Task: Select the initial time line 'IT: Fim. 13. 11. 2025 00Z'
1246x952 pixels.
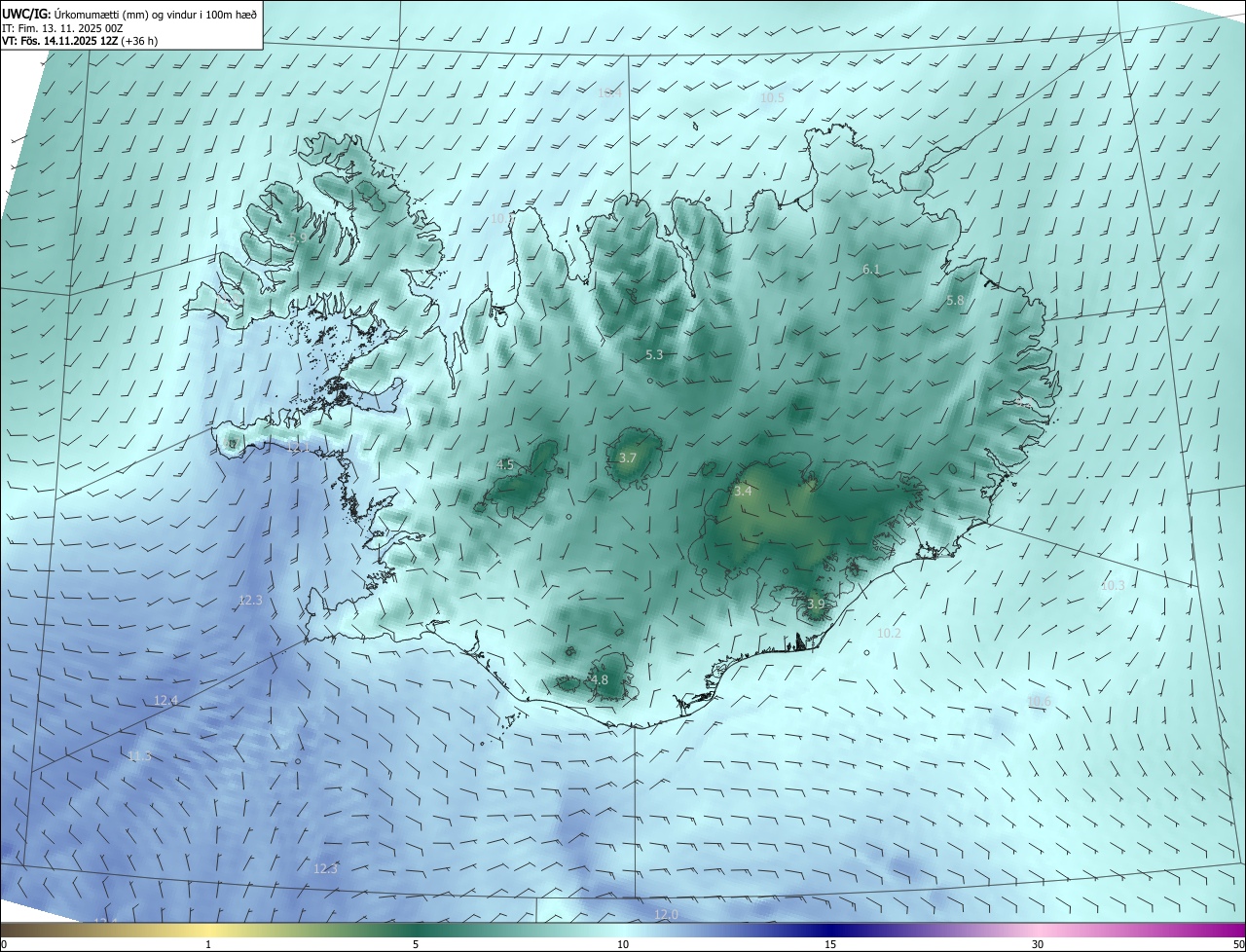Action: click(x=62, y=29)
